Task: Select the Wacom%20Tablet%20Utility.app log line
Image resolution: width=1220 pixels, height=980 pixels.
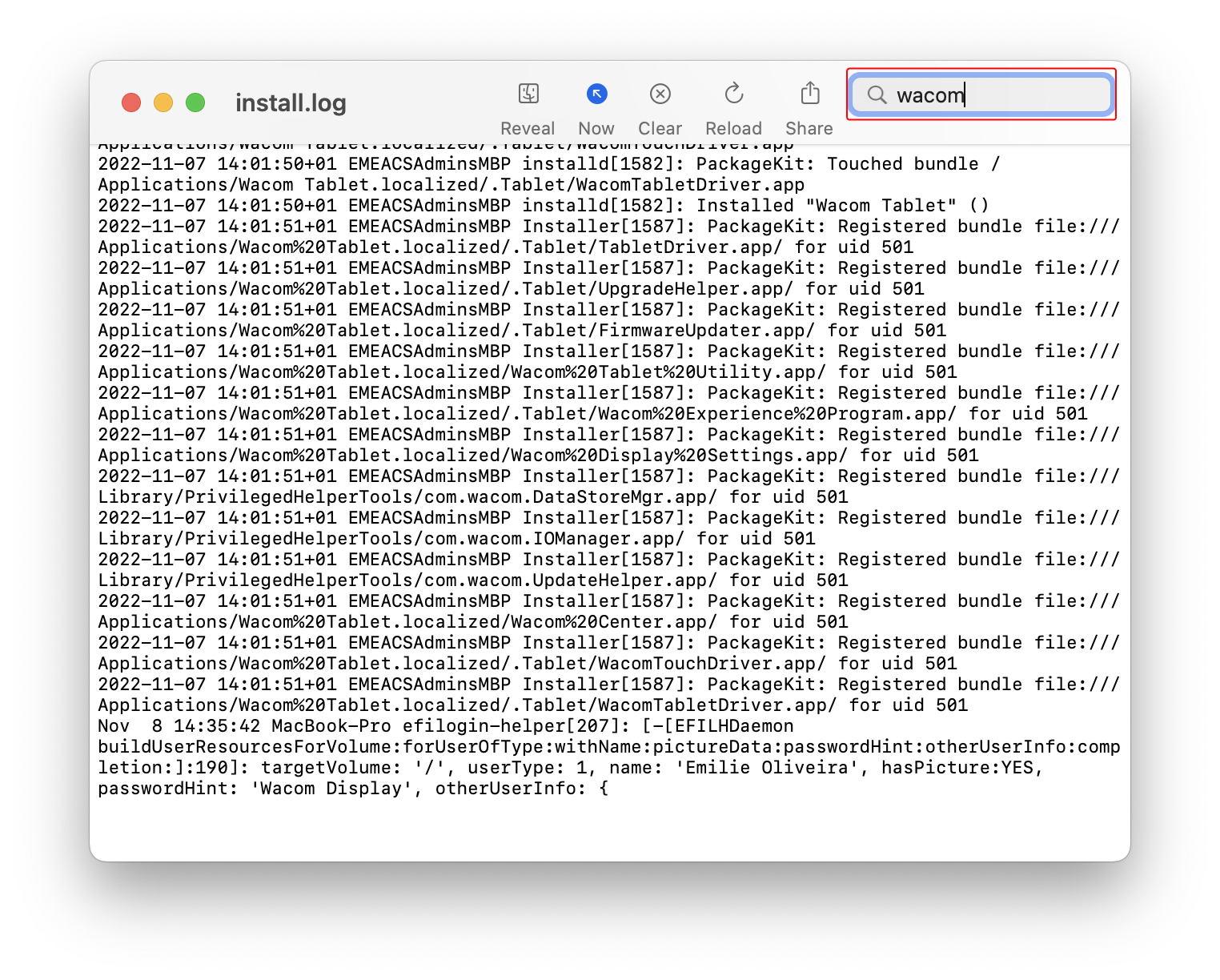Action: coord(527,372)
